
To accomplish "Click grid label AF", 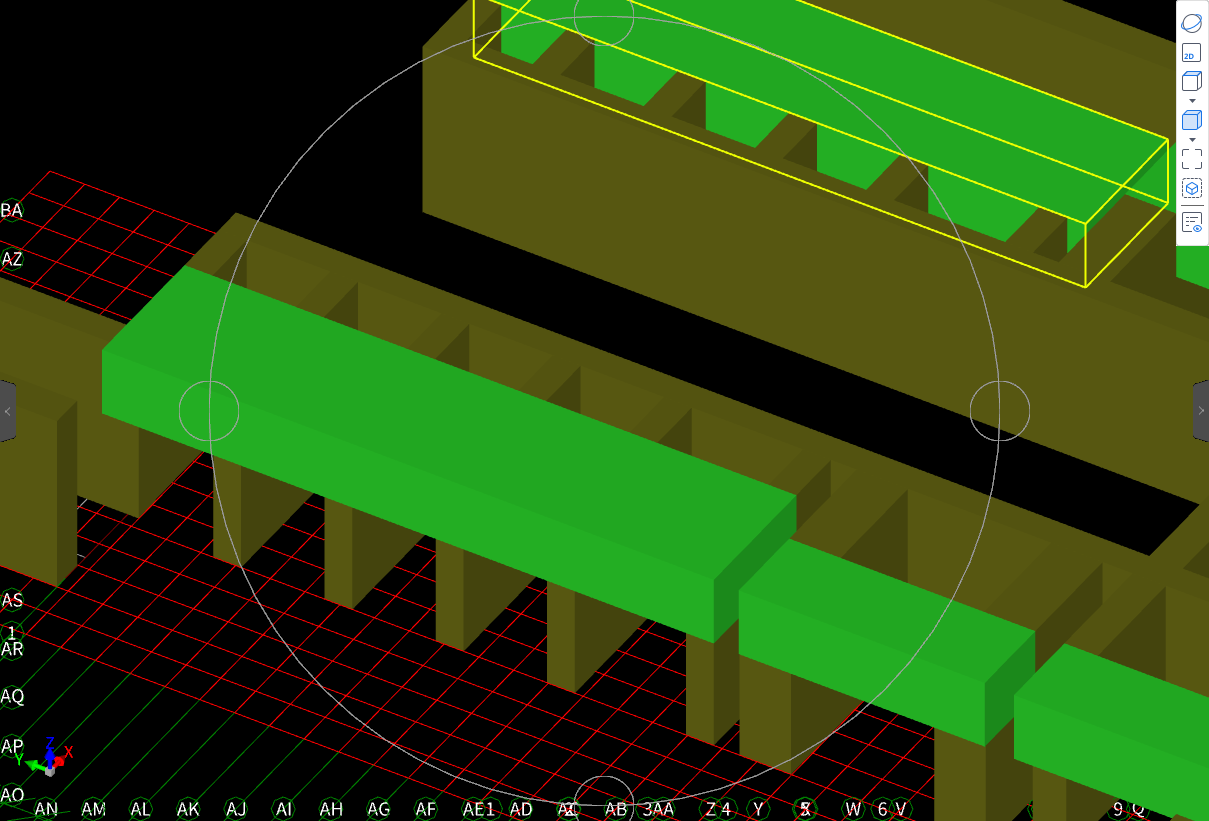I will (x=426, y=809).
